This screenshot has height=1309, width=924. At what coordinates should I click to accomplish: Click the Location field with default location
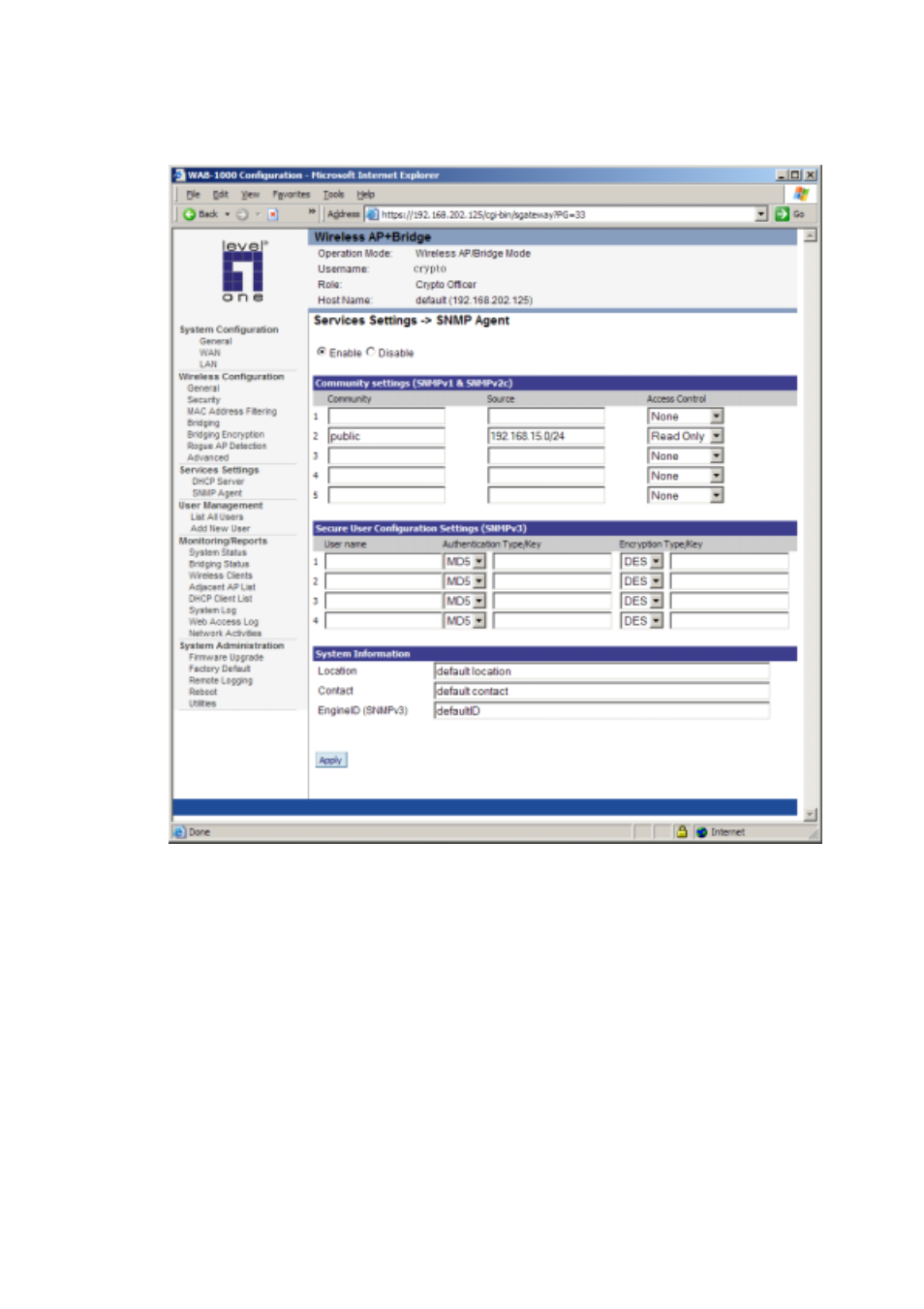(x=601, y=671)
